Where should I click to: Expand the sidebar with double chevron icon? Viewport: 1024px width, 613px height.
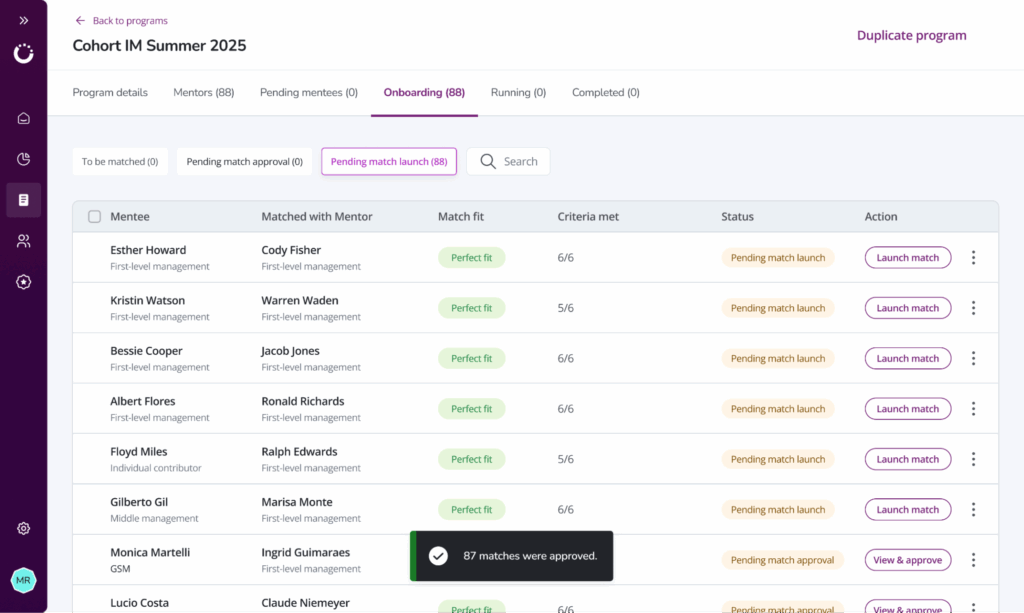click(x=24, y=20)
